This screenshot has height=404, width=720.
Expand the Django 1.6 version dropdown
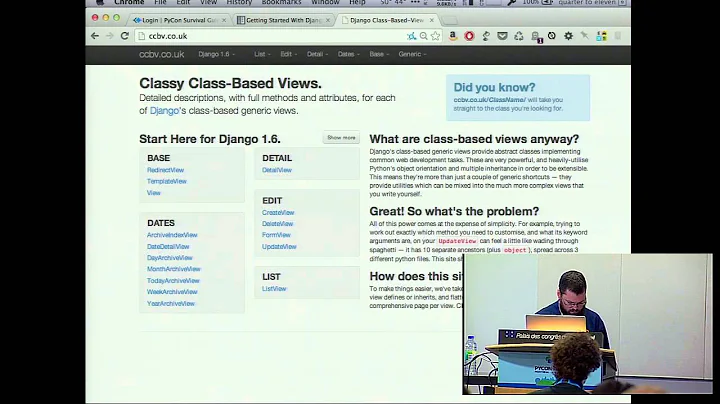tap(216, 54)
